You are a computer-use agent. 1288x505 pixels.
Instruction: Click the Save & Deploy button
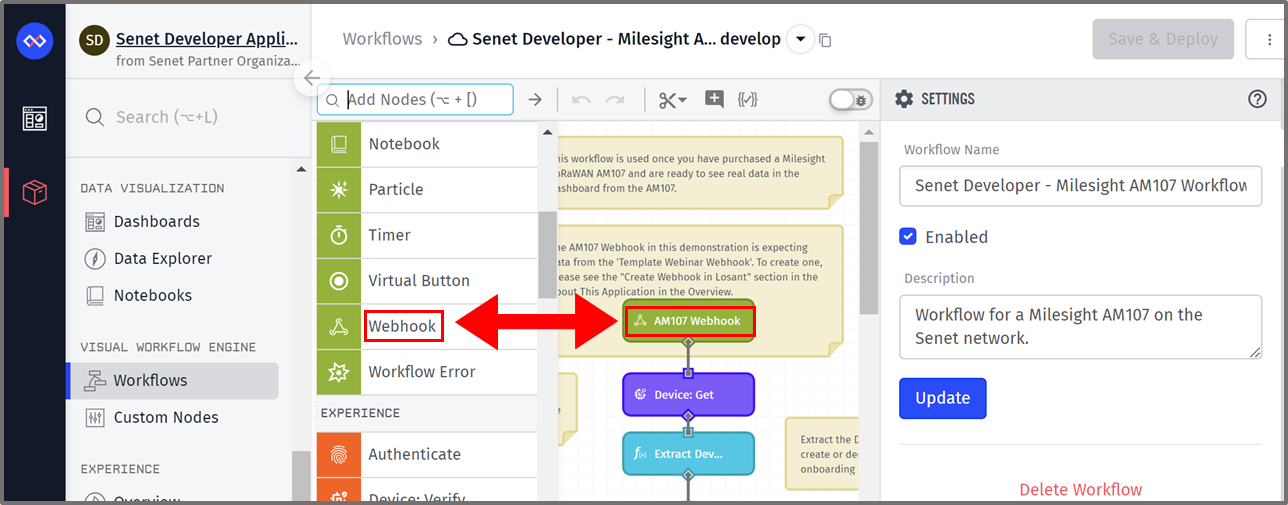(1163, 40)
